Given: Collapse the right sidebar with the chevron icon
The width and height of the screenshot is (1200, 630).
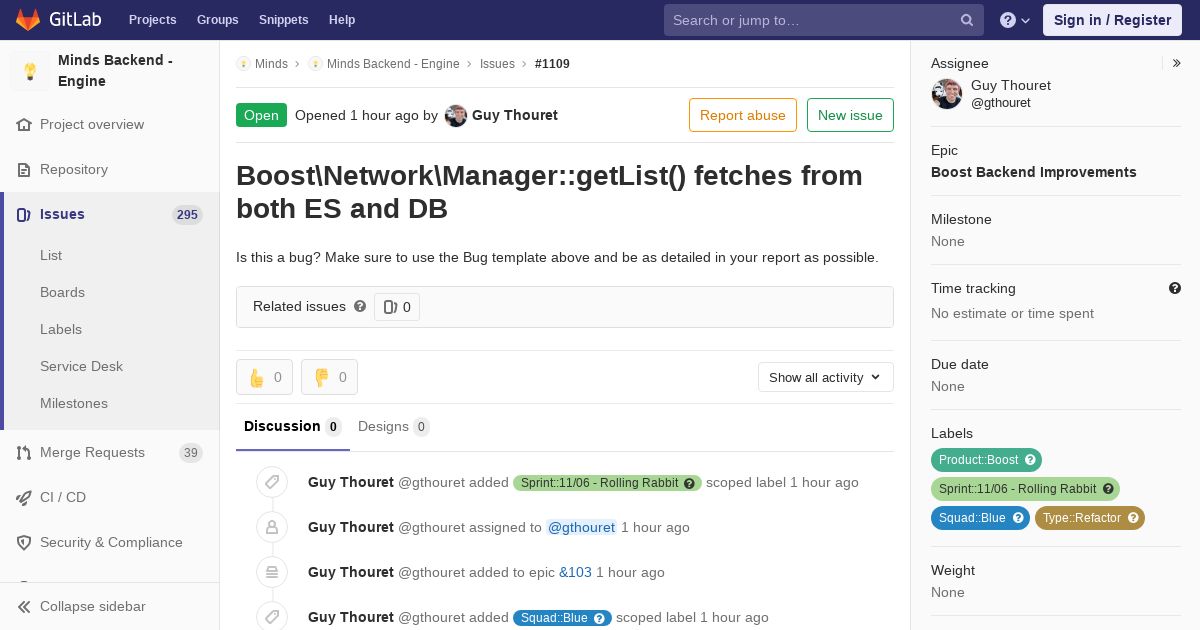Looking at the screenshot, I should pos(1177,63).
